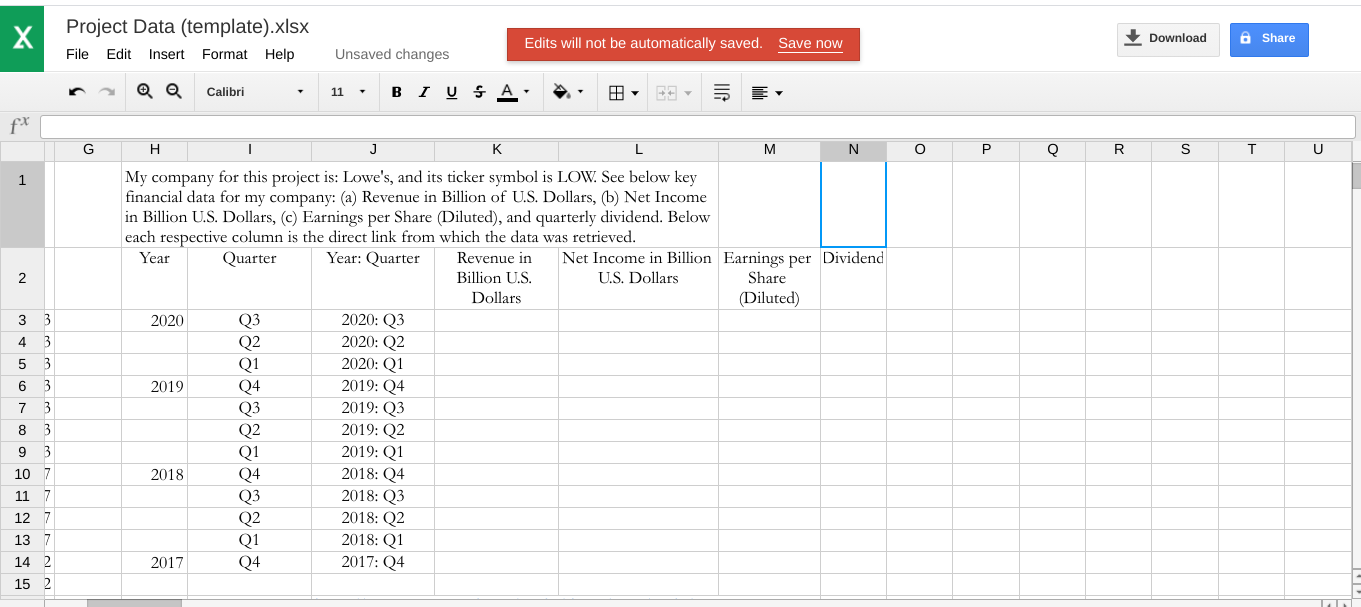Open the text color picker

[506, 92]
